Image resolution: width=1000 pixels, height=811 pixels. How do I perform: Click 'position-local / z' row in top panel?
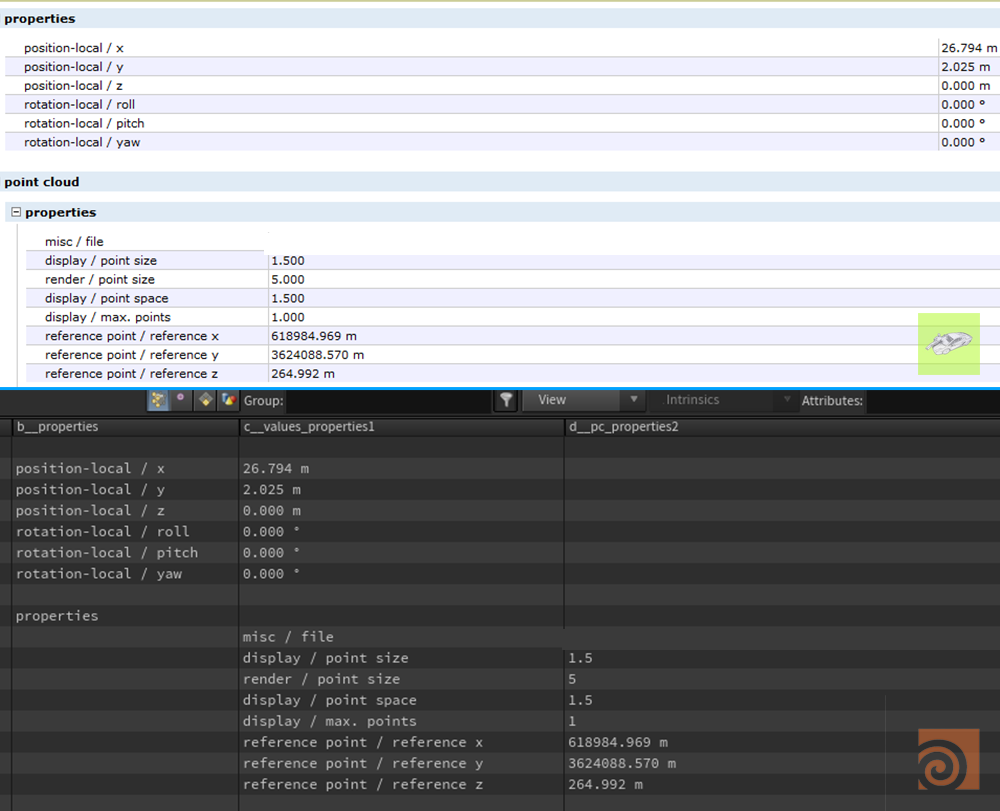click(x=502, y=85)
